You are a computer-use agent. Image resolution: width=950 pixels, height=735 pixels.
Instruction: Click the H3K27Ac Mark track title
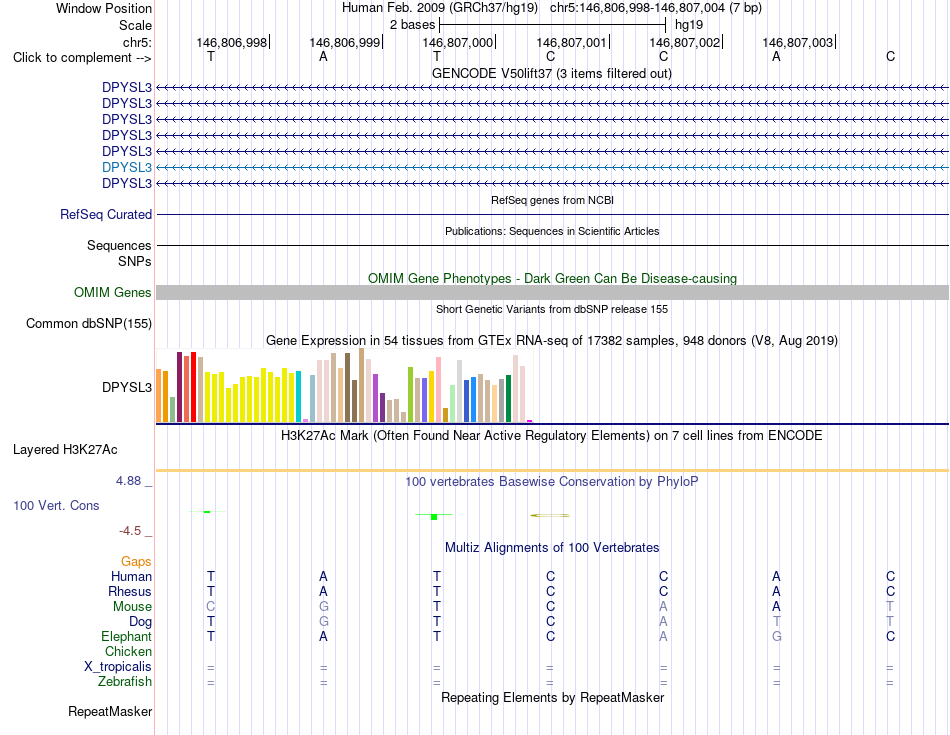coord(552,436)
